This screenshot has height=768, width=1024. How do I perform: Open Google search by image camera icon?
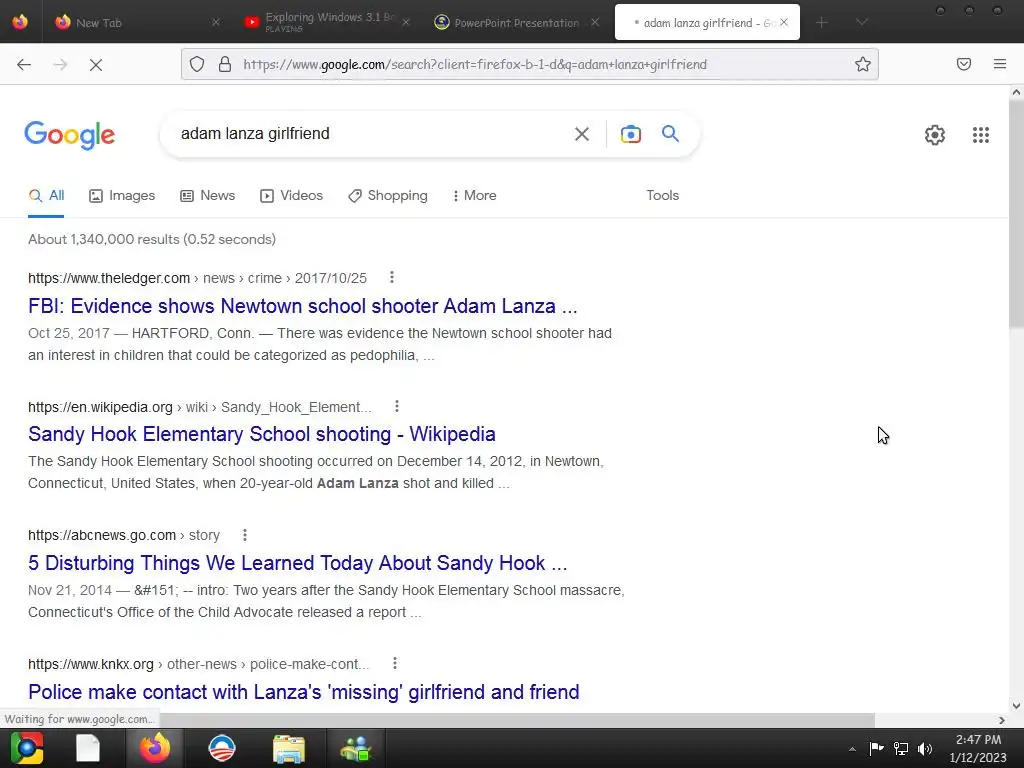click(630, 134)
